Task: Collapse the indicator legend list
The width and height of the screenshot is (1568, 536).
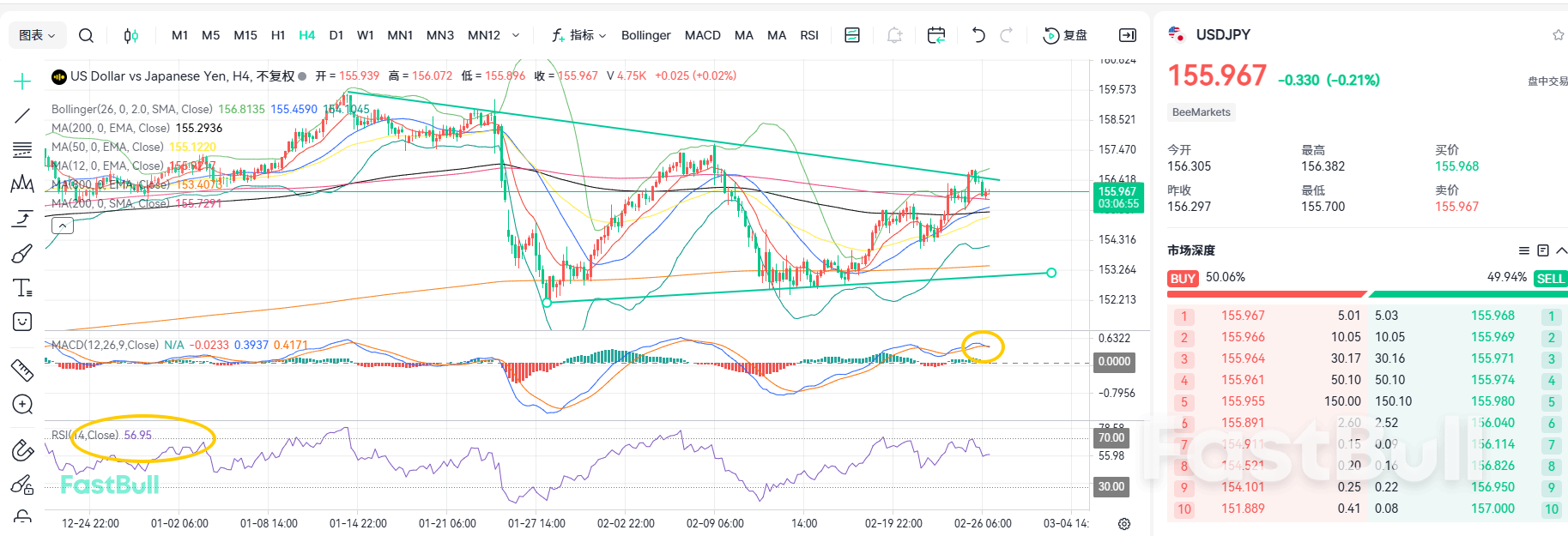Action: [x=63, y=226]
